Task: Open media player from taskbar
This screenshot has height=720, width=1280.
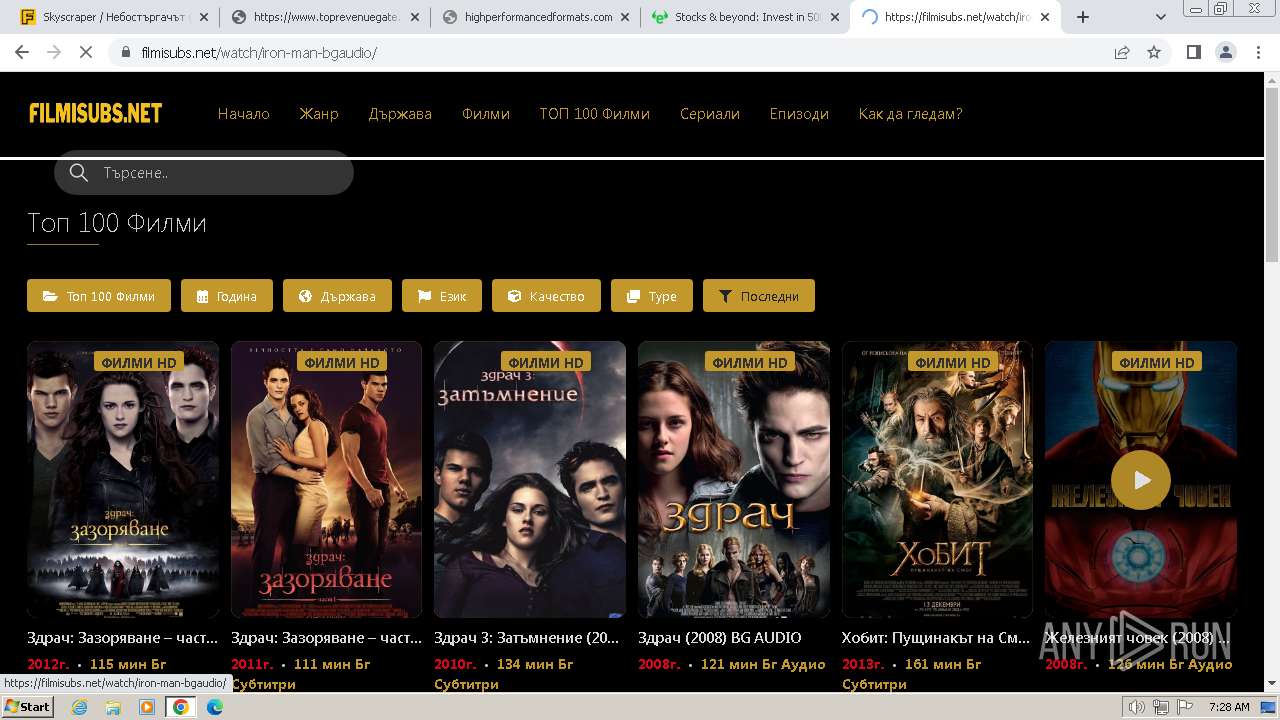Action: pyautogui.click(x=147, y=707)
